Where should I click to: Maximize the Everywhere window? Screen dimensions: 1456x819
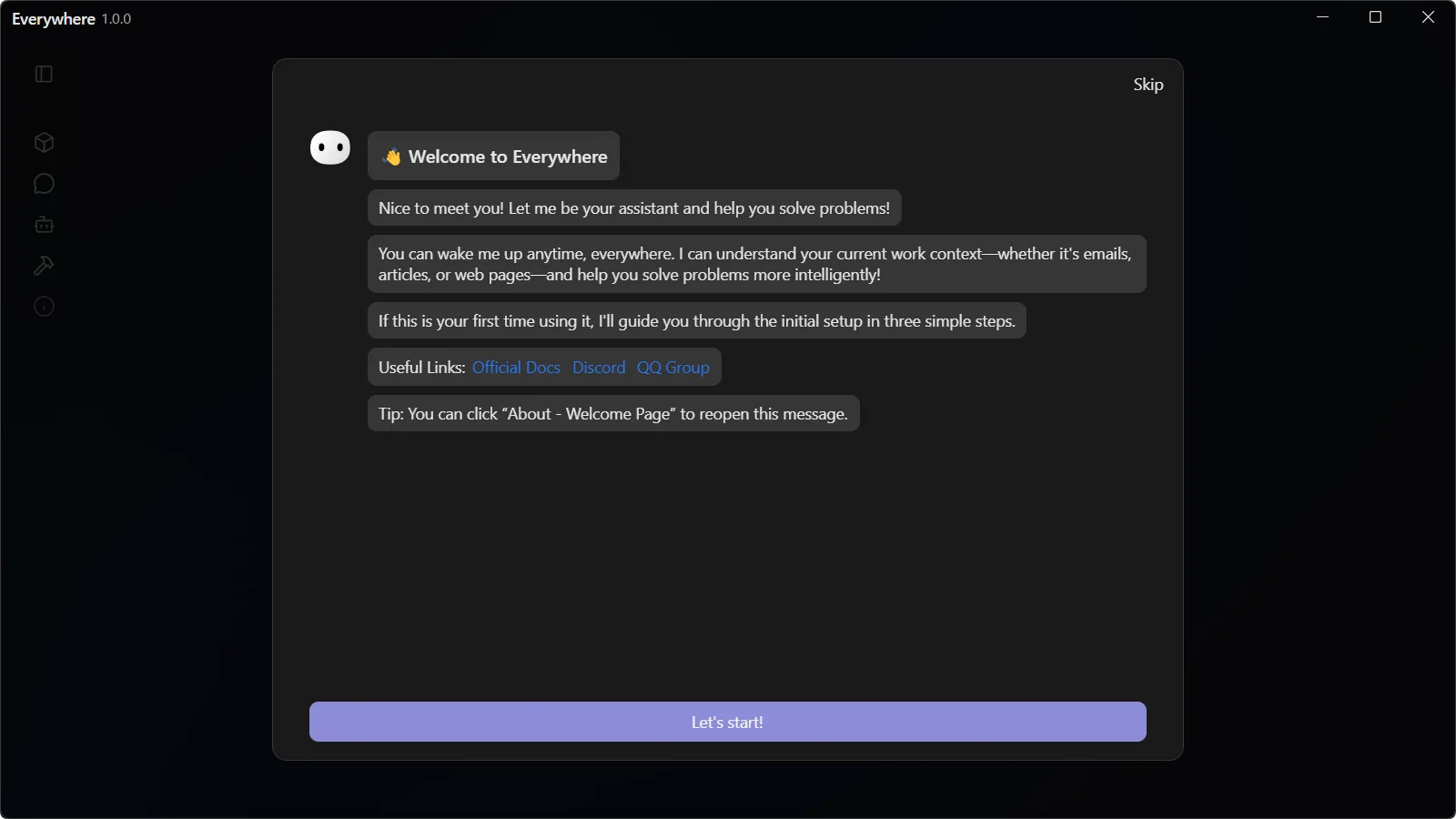pyautogui.click(x=1376, y=17)
